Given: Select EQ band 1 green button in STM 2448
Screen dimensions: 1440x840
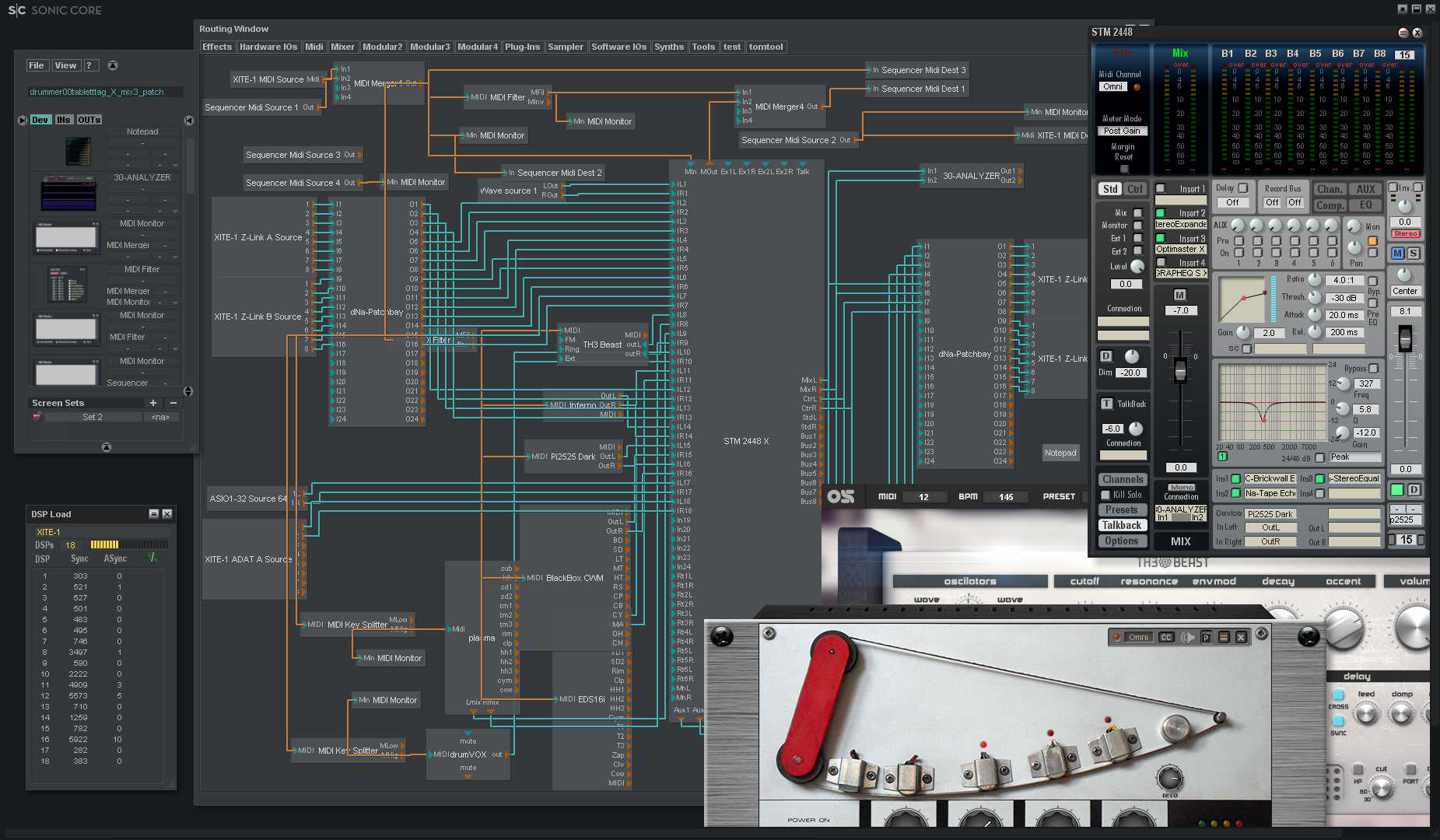Looking at the screenshot, I should (x=1222, y=457).
